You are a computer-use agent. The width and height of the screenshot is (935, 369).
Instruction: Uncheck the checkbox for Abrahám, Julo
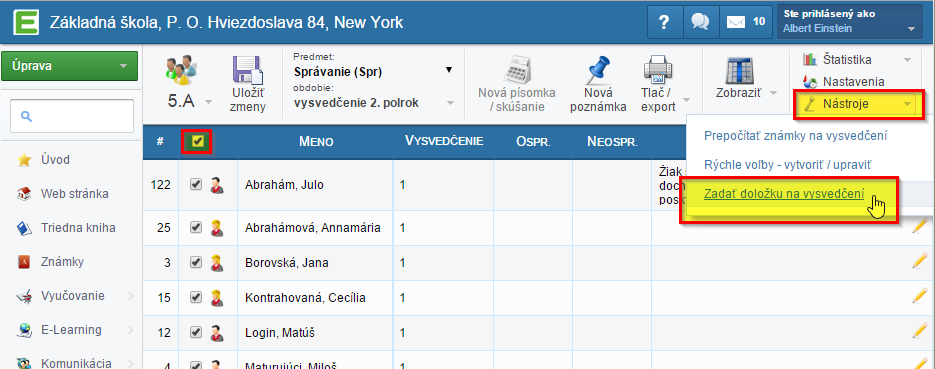point(196,184)
